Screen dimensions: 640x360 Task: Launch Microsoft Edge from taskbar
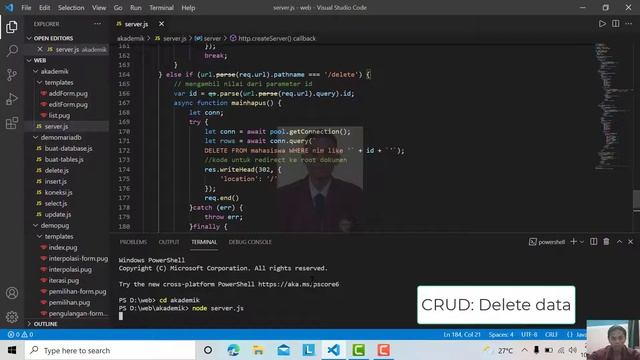[x=233, y=350]
